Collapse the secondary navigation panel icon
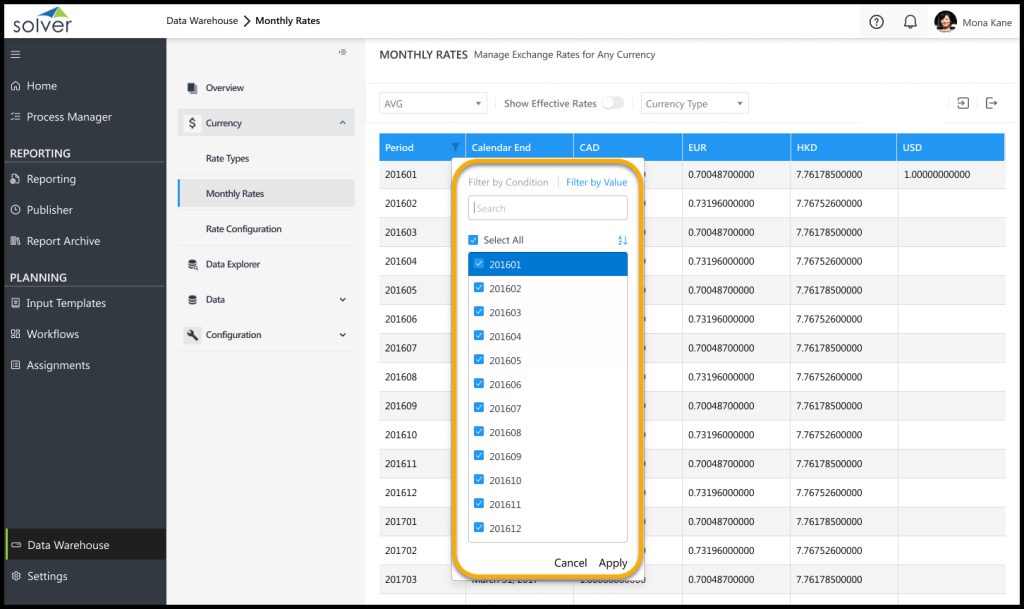 (342, 52)
